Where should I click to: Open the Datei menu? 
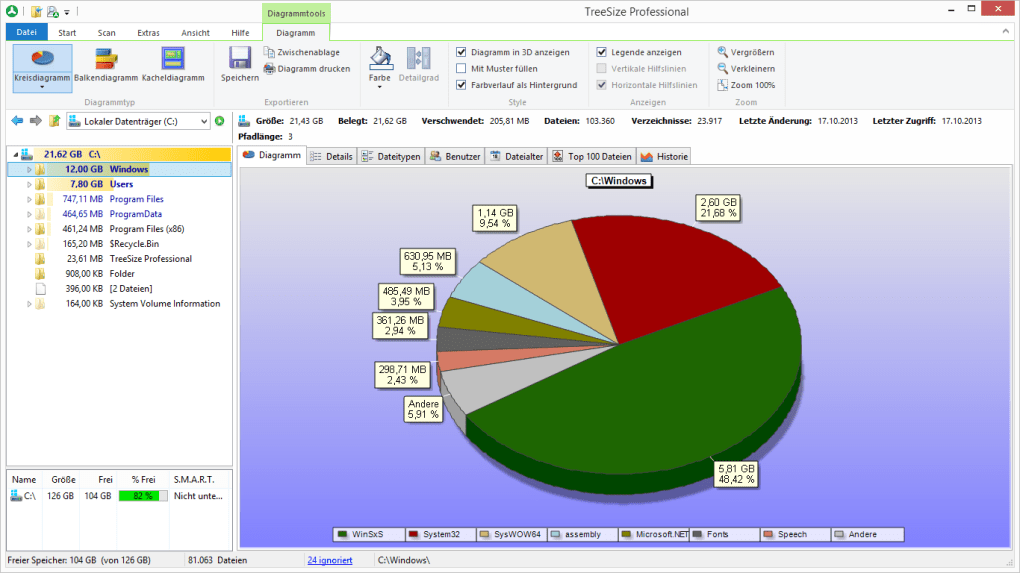pyautogui.click(x=27, y=32)
